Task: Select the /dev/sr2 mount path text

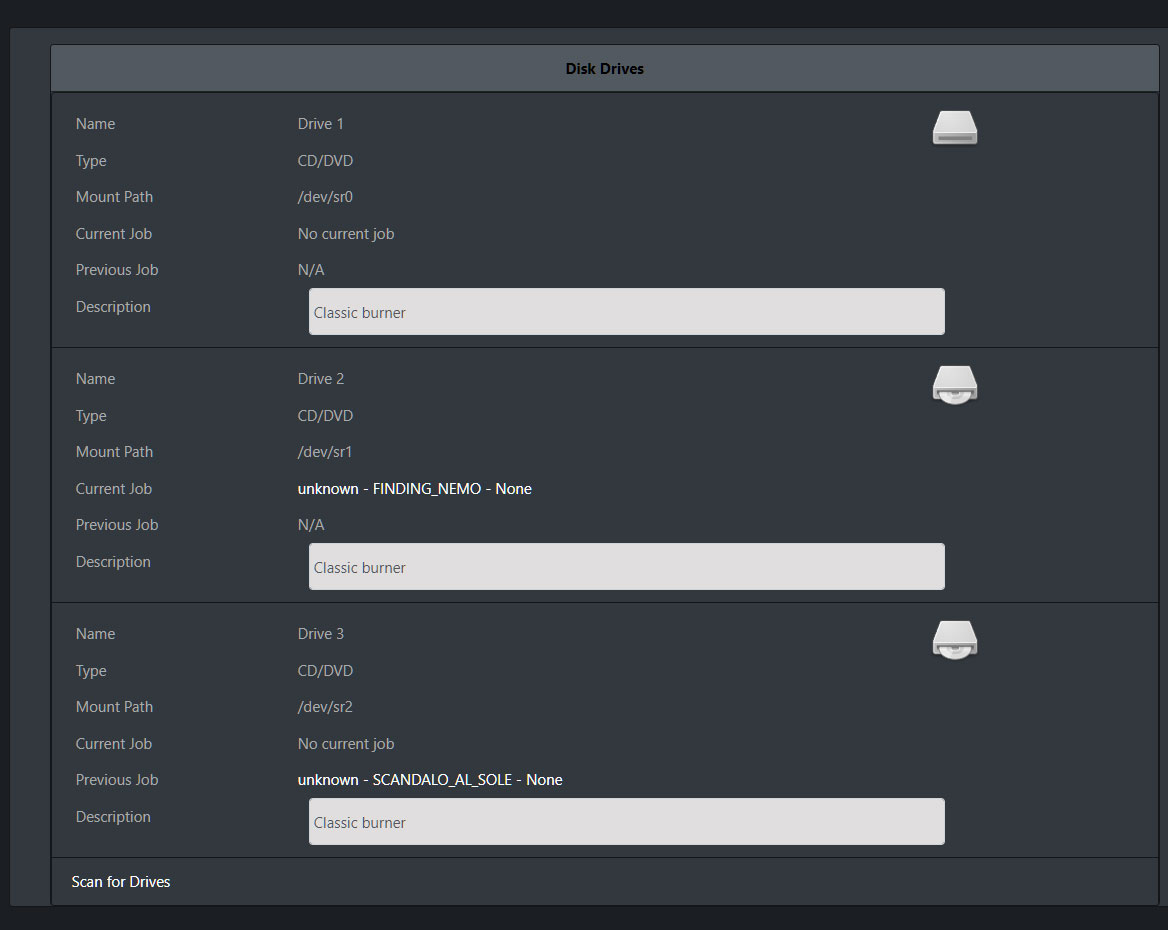Action: pyautogui.click(x=325, y=707)
